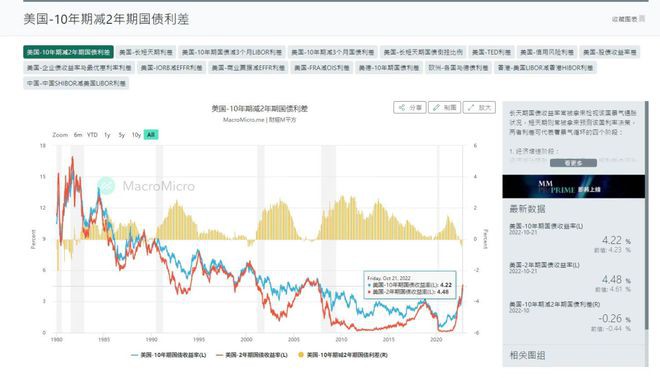Open the 美国-长短天期利差 tab
This screenshot has height=378, width=660.
pos(146,52)
